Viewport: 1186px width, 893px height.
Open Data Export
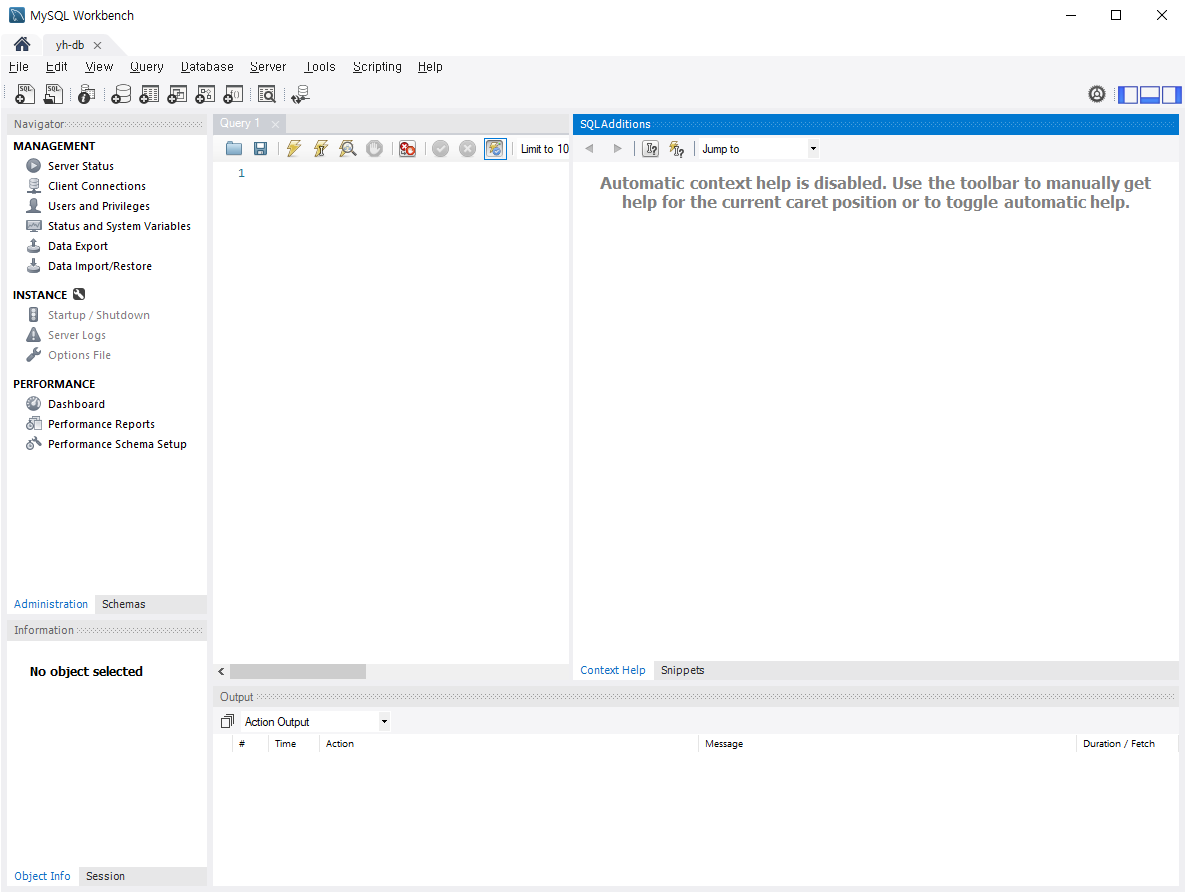(78, 246)
